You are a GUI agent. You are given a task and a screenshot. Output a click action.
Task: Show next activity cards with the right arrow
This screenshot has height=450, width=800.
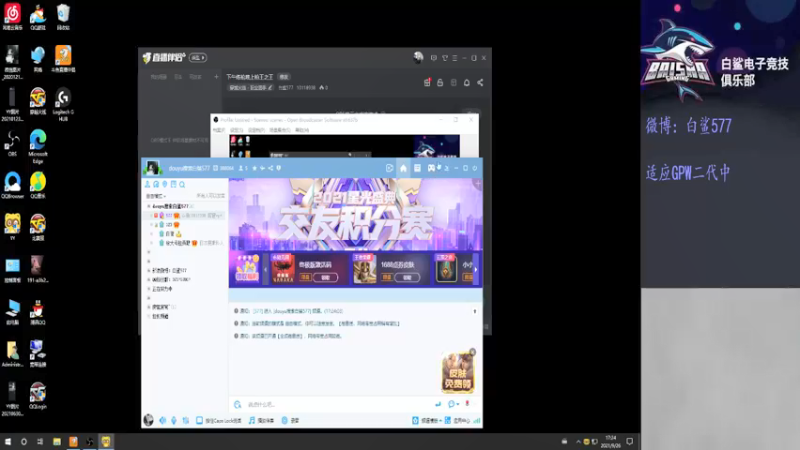click(476, 269)
